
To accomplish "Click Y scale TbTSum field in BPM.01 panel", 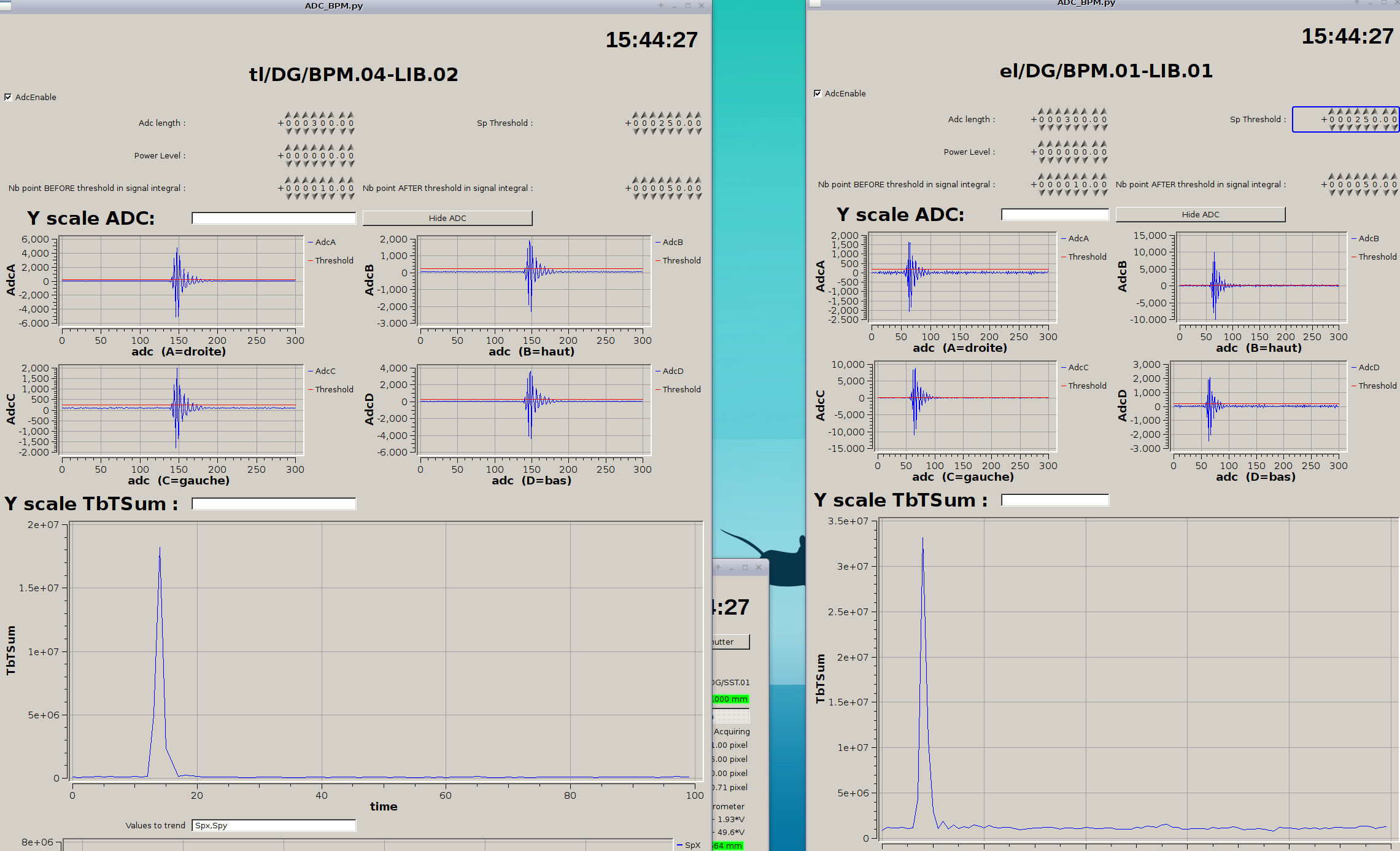I will 1054,500.
